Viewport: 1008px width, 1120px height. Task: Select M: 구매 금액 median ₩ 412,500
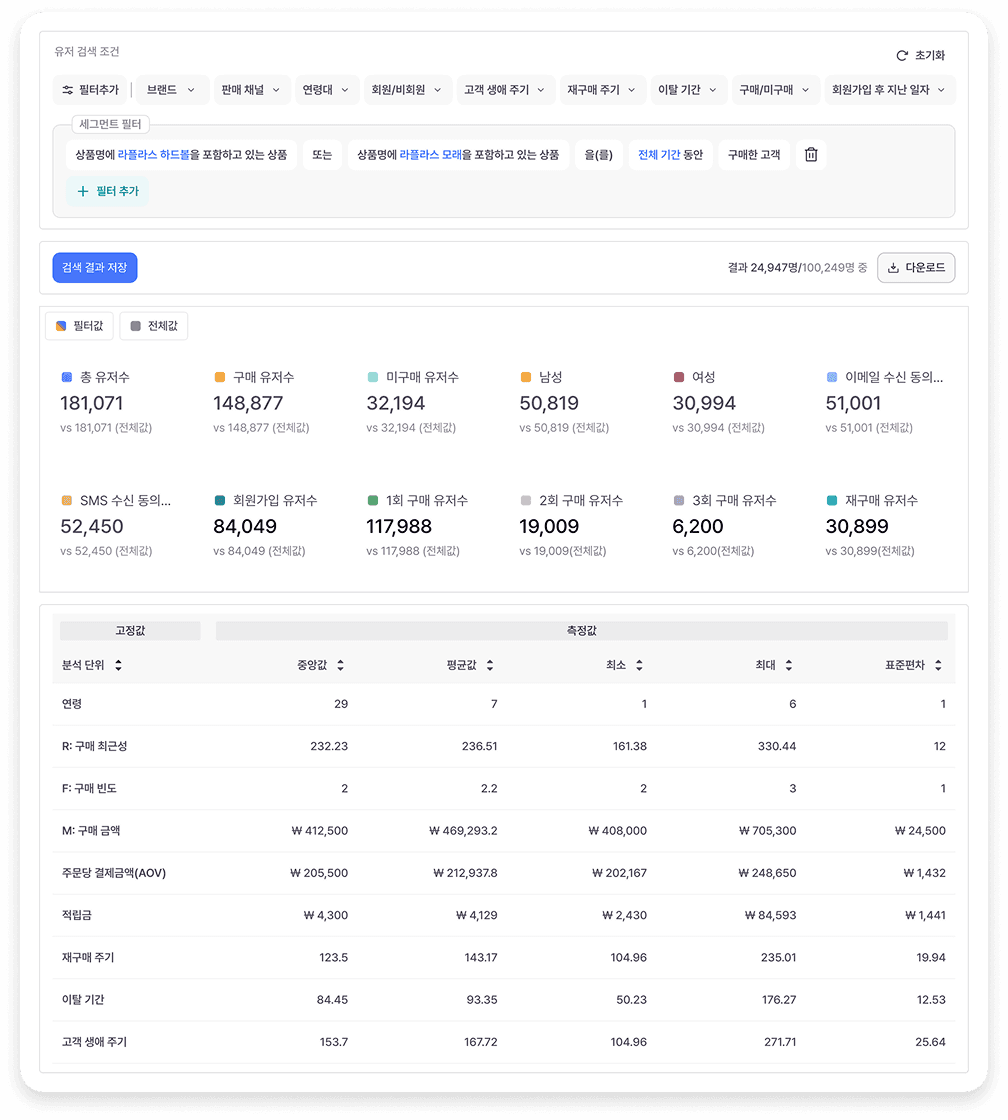319,831
